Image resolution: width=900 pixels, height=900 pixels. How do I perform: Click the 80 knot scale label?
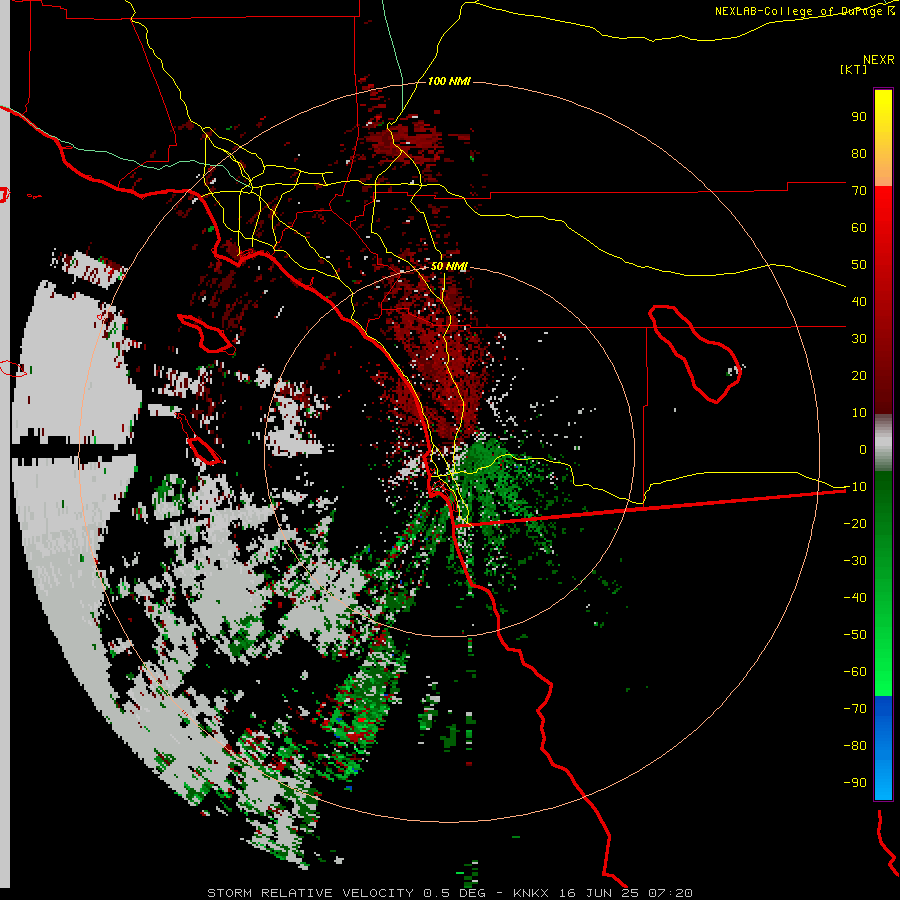859,154
